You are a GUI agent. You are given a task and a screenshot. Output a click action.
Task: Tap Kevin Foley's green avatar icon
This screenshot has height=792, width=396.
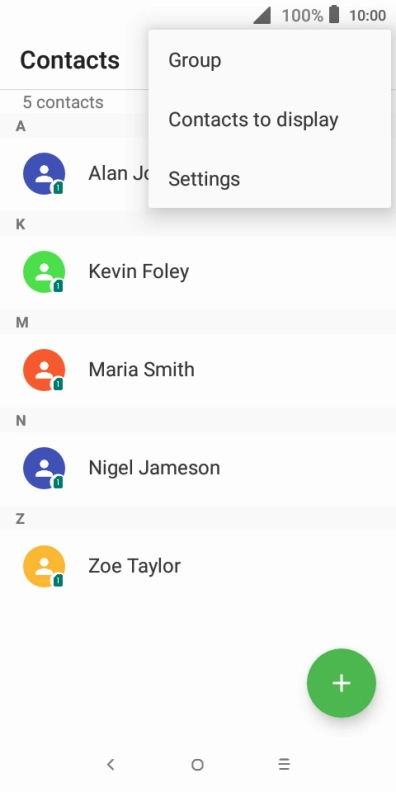[x=44, y=272]
